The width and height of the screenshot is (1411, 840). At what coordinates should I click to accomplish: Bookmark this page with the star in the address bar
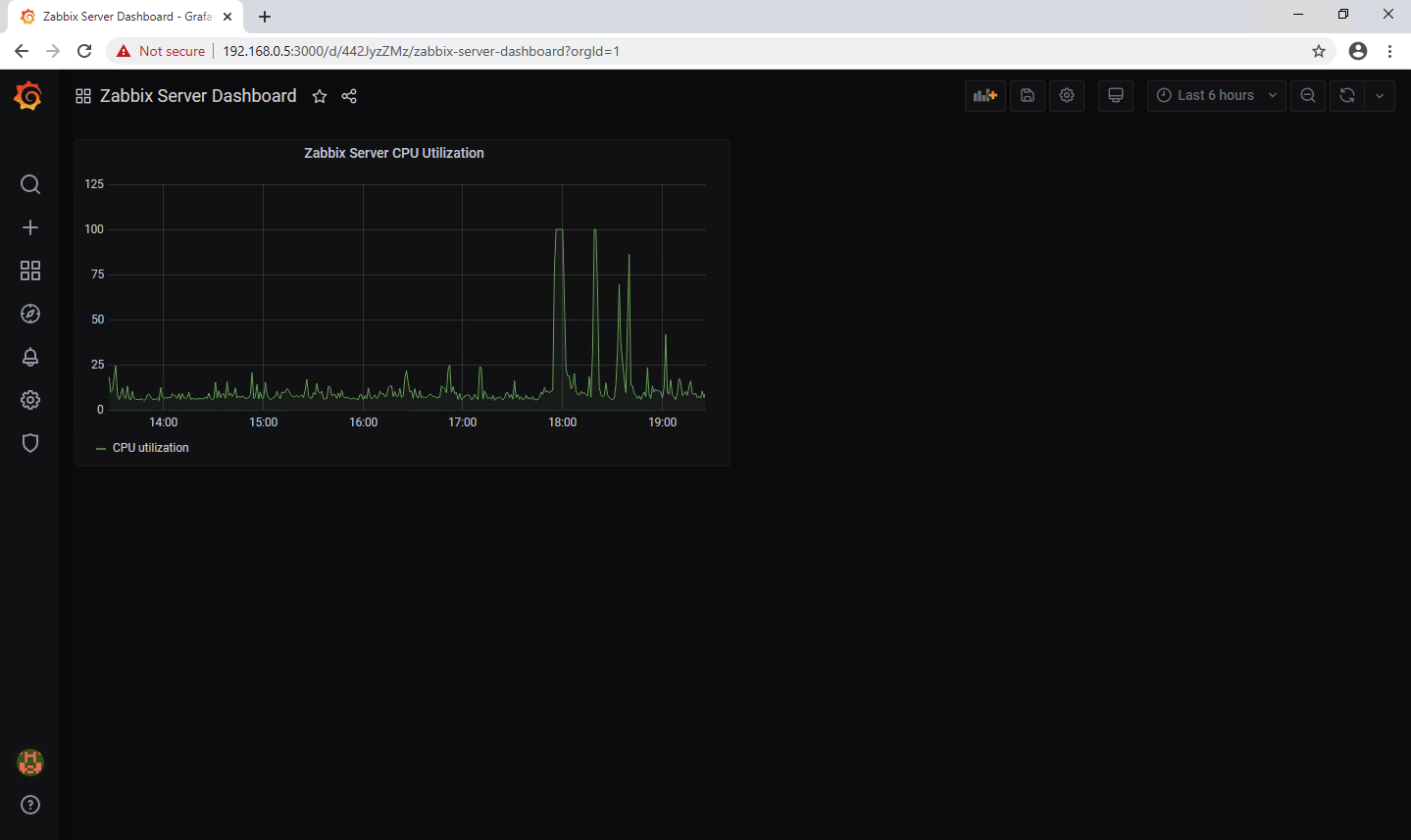pos(1319,51)
